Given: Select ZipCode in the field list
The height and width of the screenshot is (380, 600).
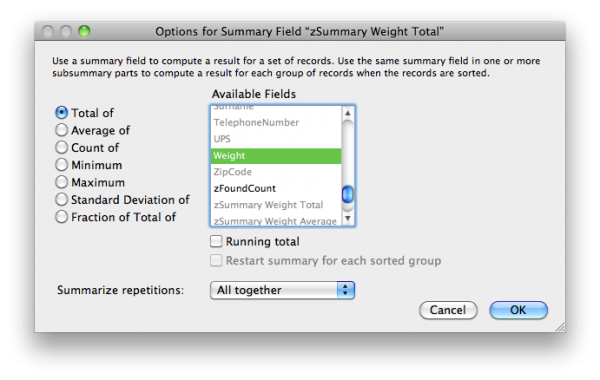Looking at the screenshot, I should click(276, 172).
